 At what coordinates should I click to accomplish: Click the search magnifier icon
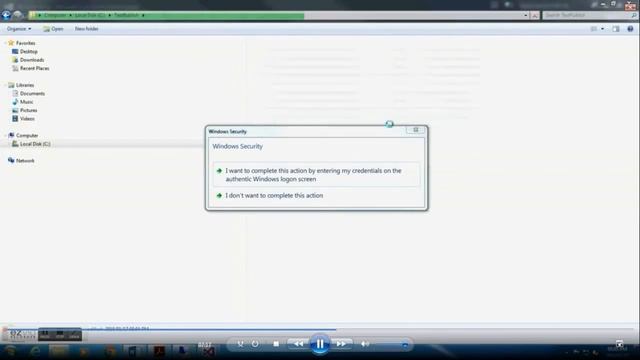point(633,15)
